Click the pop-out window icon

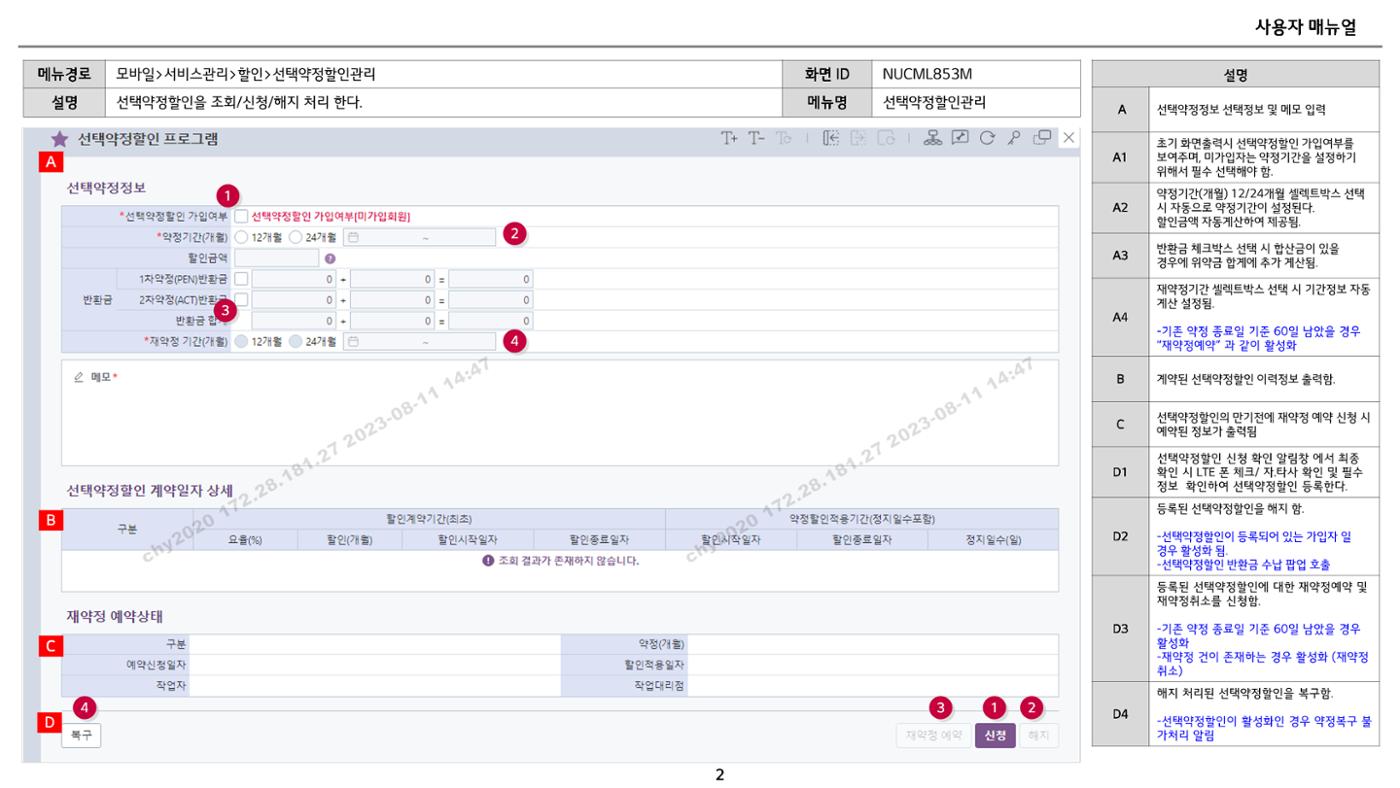(x=1043, y=138)
